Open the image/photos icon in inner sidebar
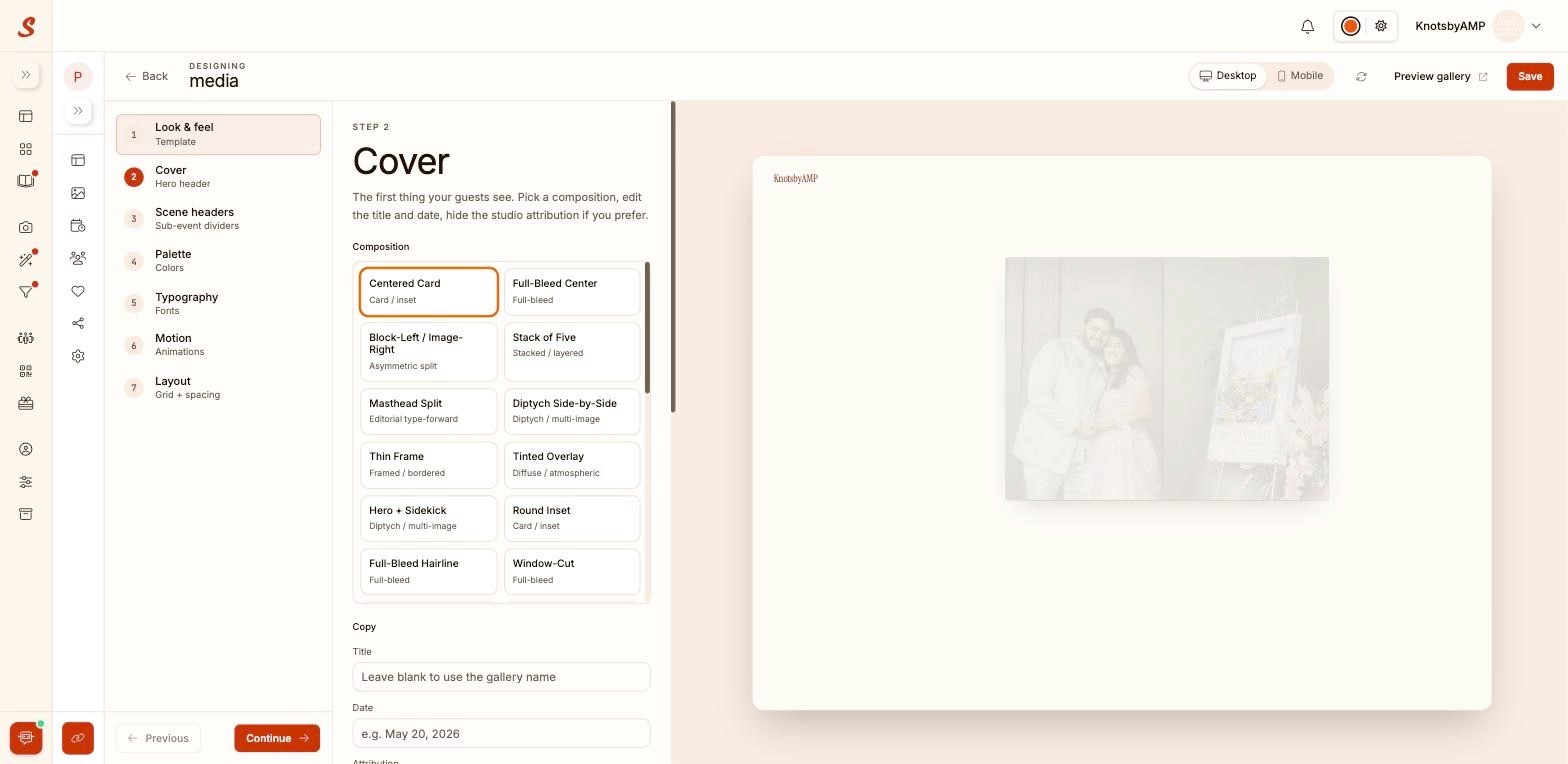The height and width of the screenshot is (764, 1568). pyautogui.click(x=78, y=193)
